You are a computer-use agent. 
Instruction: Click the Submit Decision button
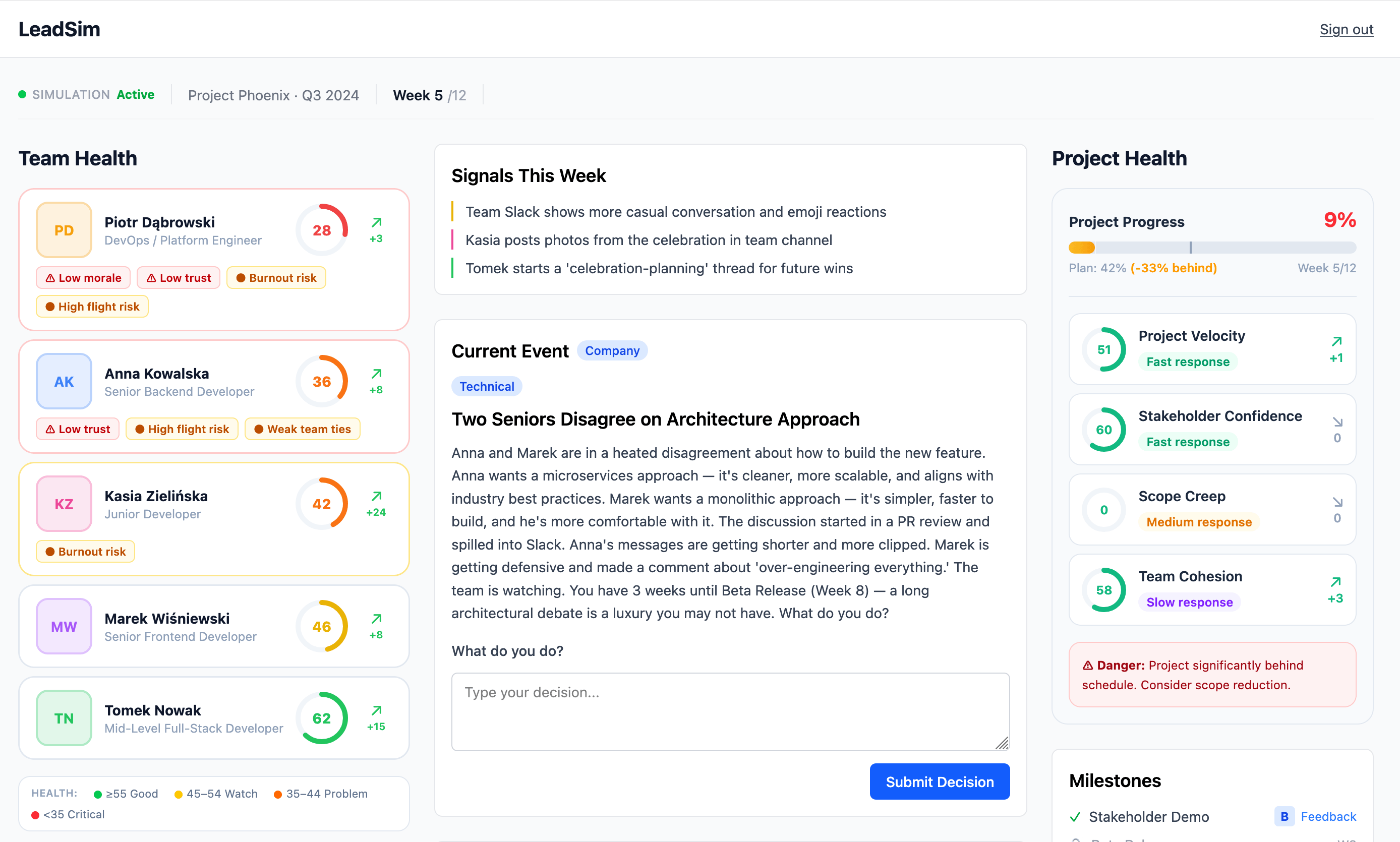tap(939, 781)
